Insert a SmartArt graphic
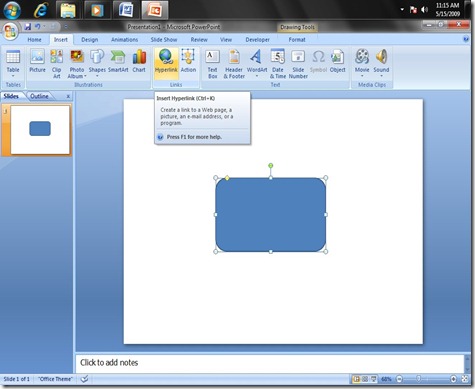Screen dimensions: 475x389 click(118, 61)
